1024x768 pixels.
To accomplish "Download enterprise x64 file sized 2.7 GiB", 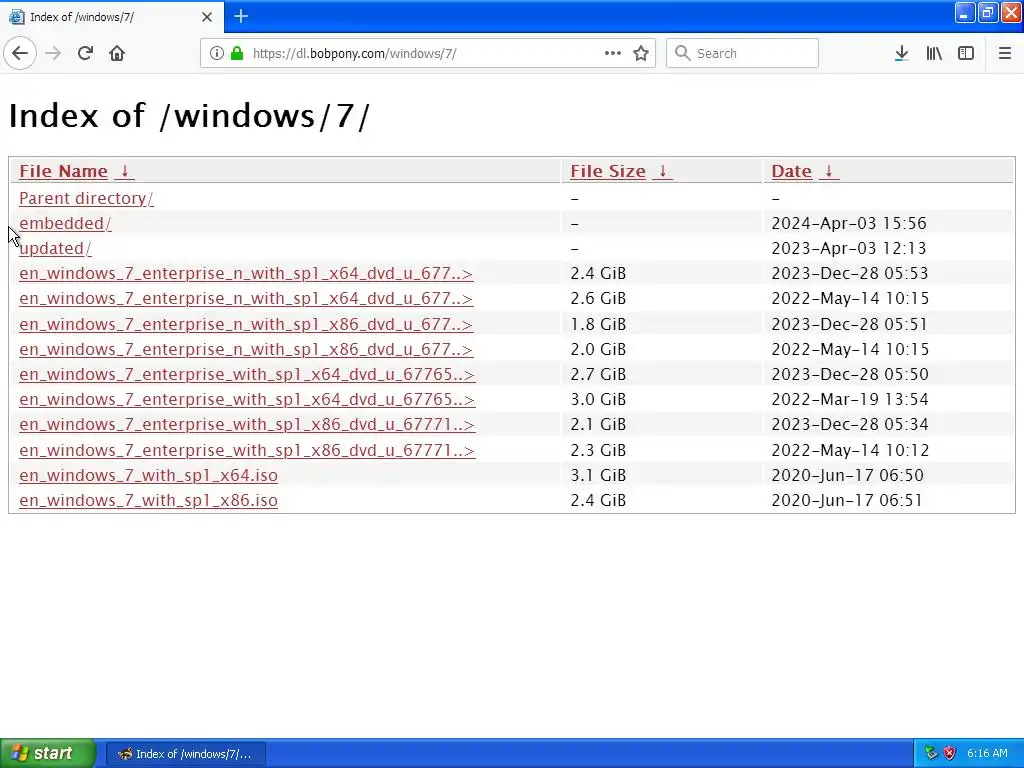I will coord(247,374).
